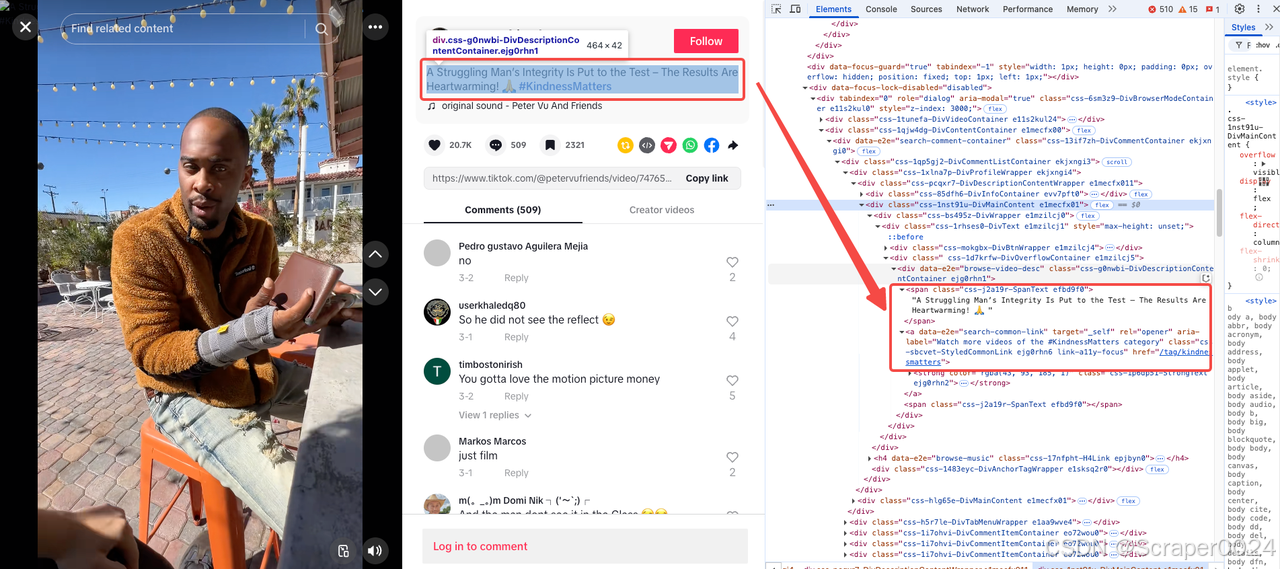The height and width of the screenshot is (569, 1280).
Task: Bookmark the video via the favorites icon
Action: click(x=550, y=145)
